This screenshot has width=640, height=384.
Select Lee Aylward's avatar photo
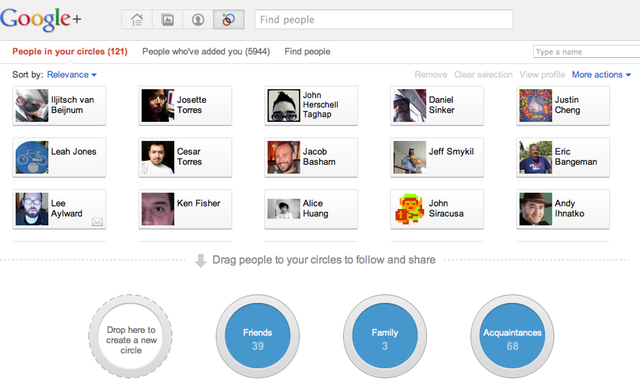point(32,209)
